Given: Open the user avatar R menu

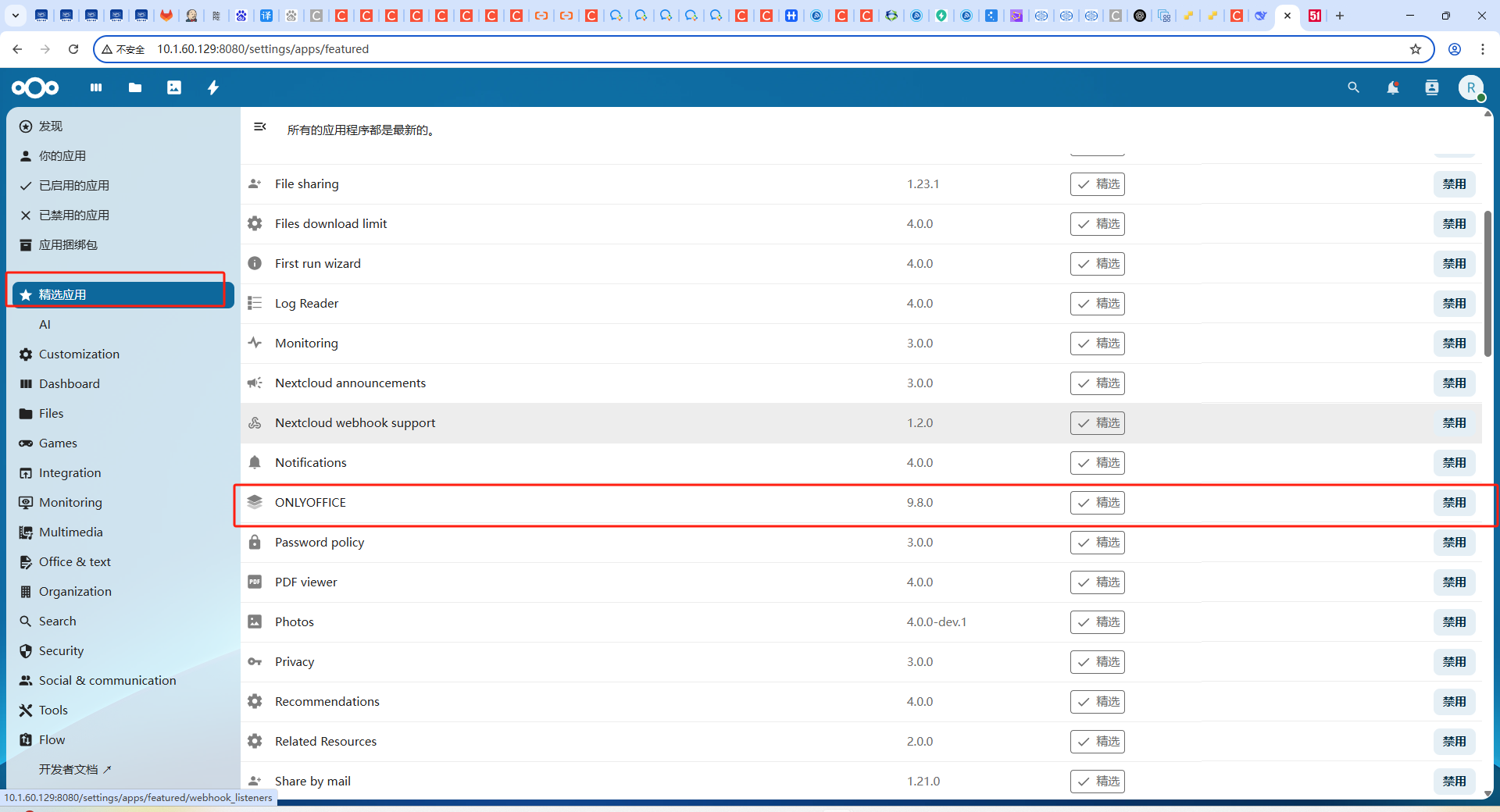Looking at the screenshot, I should 1471,87.
